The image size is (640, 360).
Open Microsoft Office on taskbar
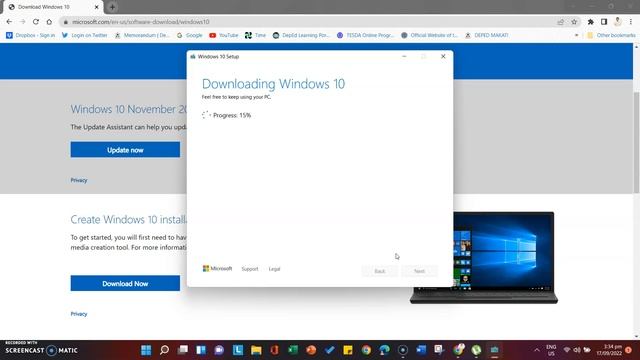click(274, 350)
